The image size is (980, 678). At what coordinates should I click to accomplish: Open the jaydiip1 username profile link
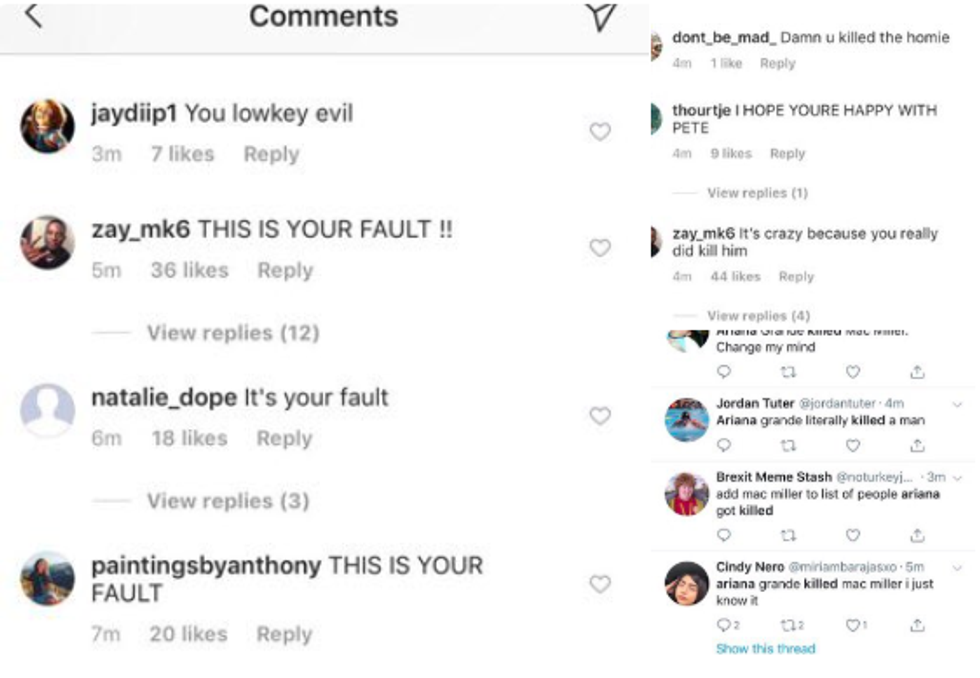coord(134,114)
